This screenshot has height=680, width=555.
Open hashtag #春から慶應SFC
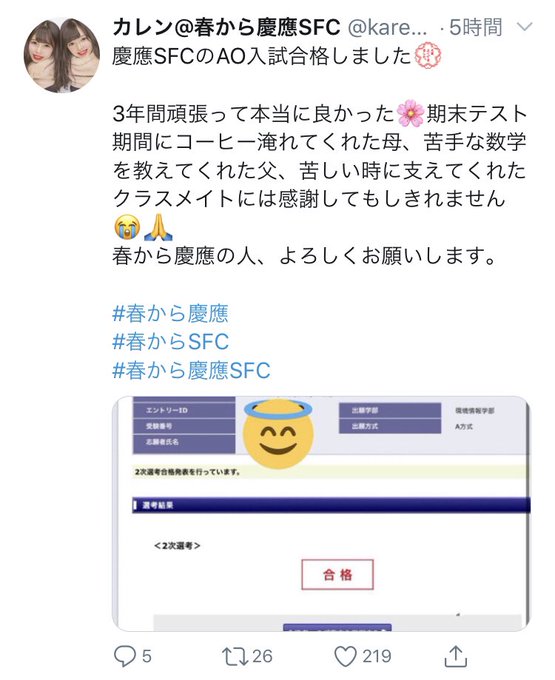pos(191,370)
